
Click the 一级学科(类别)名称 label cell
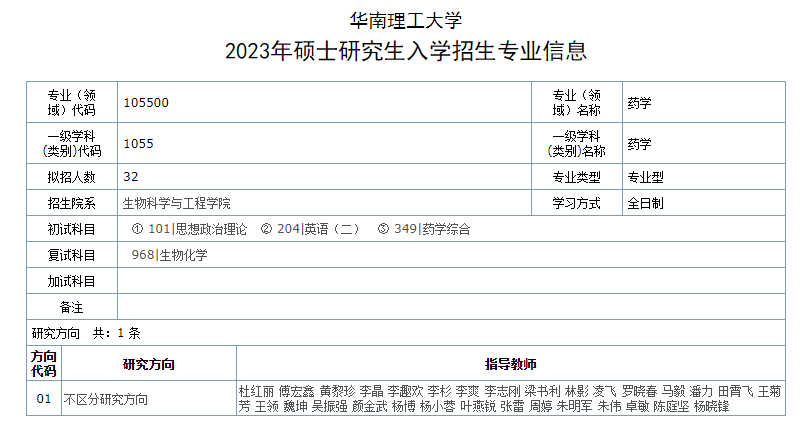tap(577, 143)
